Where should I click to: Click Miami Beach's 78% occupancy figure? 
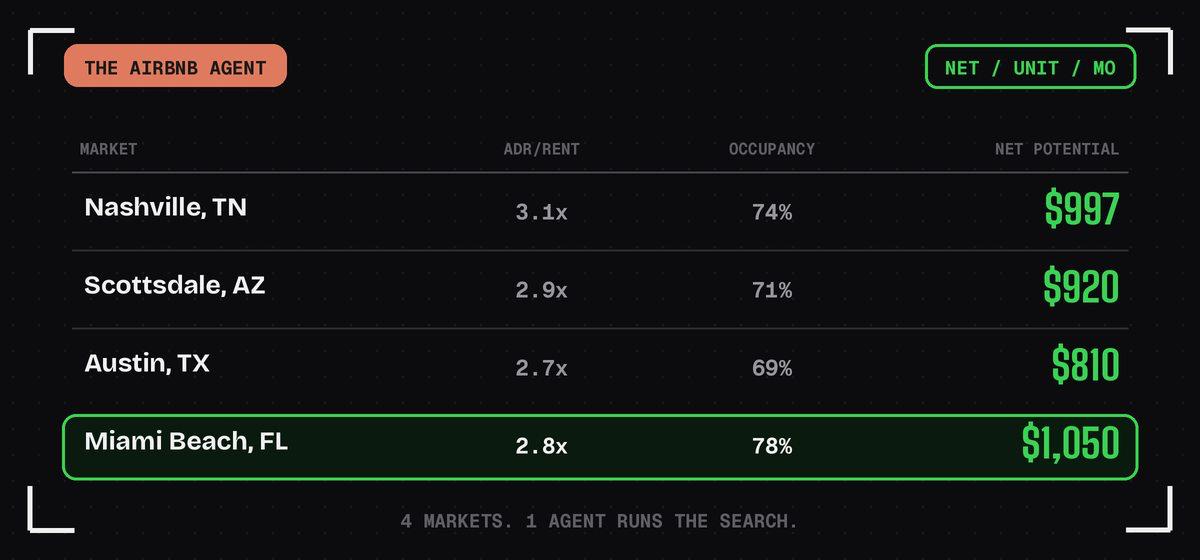(771, 446)
